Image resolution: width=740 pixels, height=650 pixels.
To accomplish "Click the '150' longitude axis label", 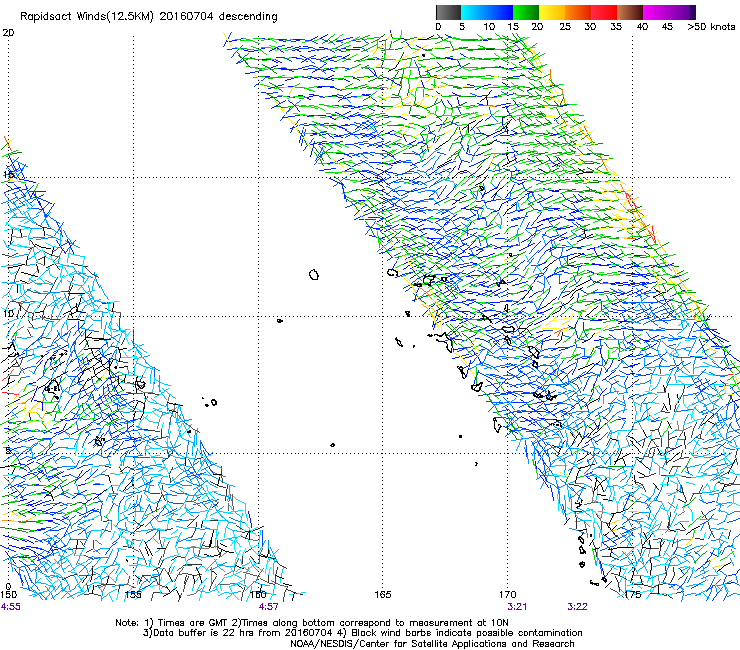I will [x=8, y=594].
